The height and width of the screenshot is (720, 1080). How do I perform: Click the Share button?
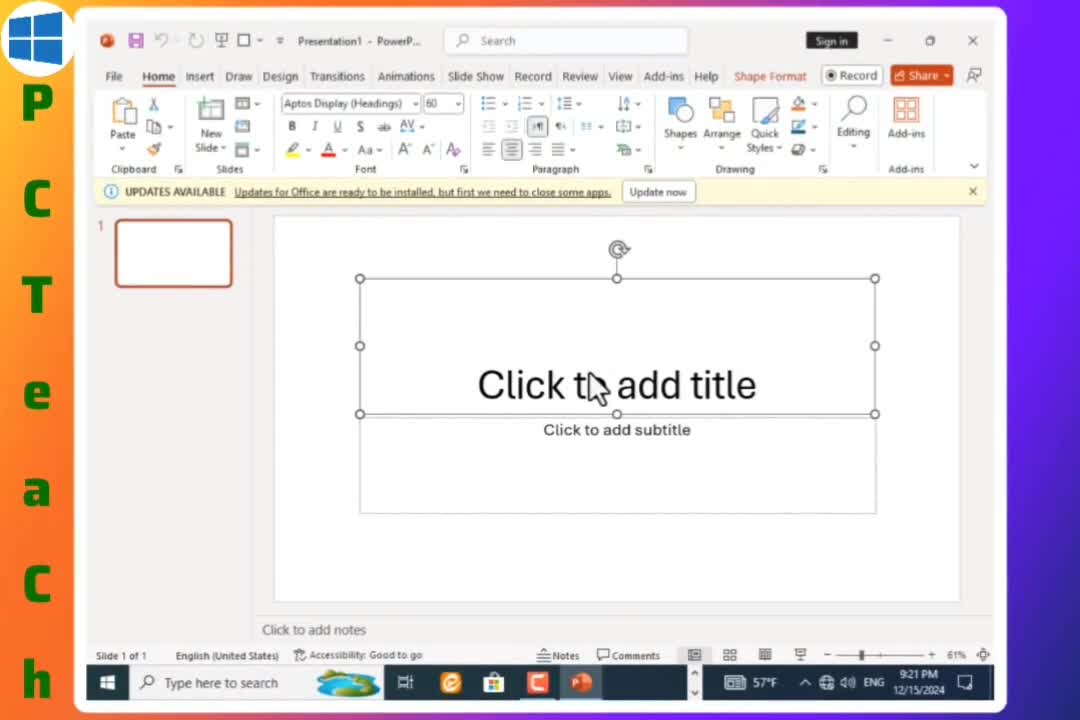click(922, 76)
